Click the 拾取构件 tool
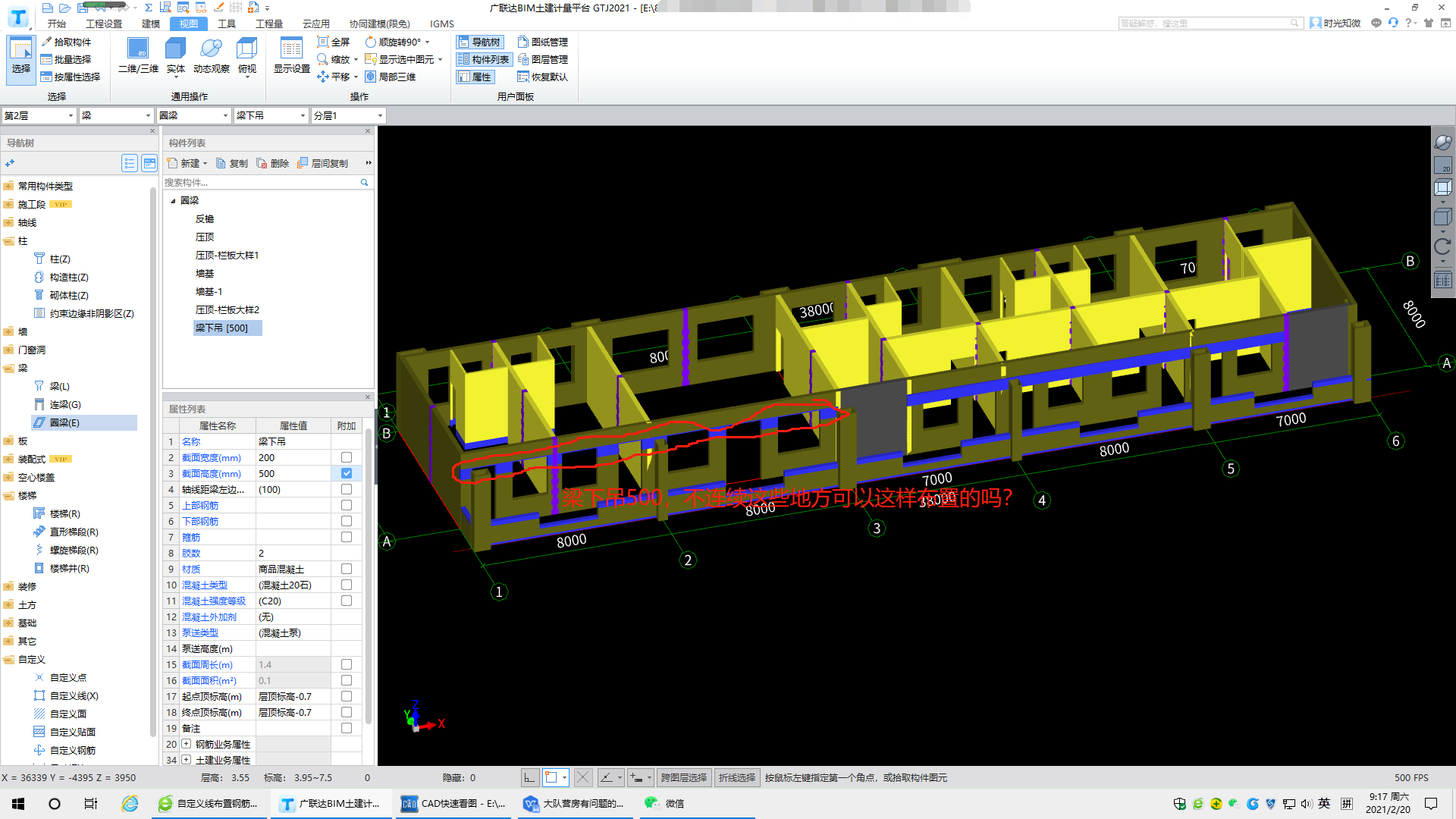This screenshot has width=1456, height=819. point(66,42)
